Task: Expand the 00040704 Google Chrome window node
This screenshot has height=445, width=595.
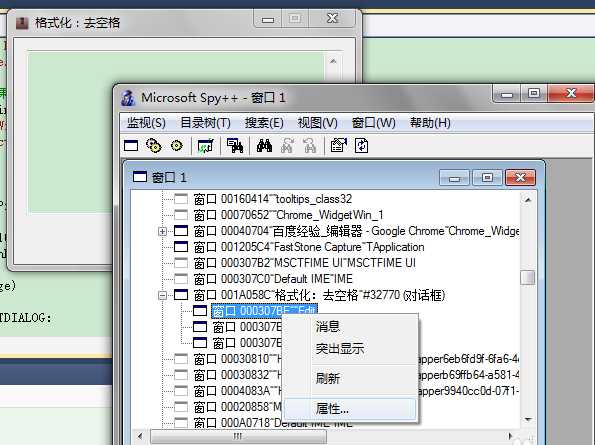Action: [x=162, y=231]
